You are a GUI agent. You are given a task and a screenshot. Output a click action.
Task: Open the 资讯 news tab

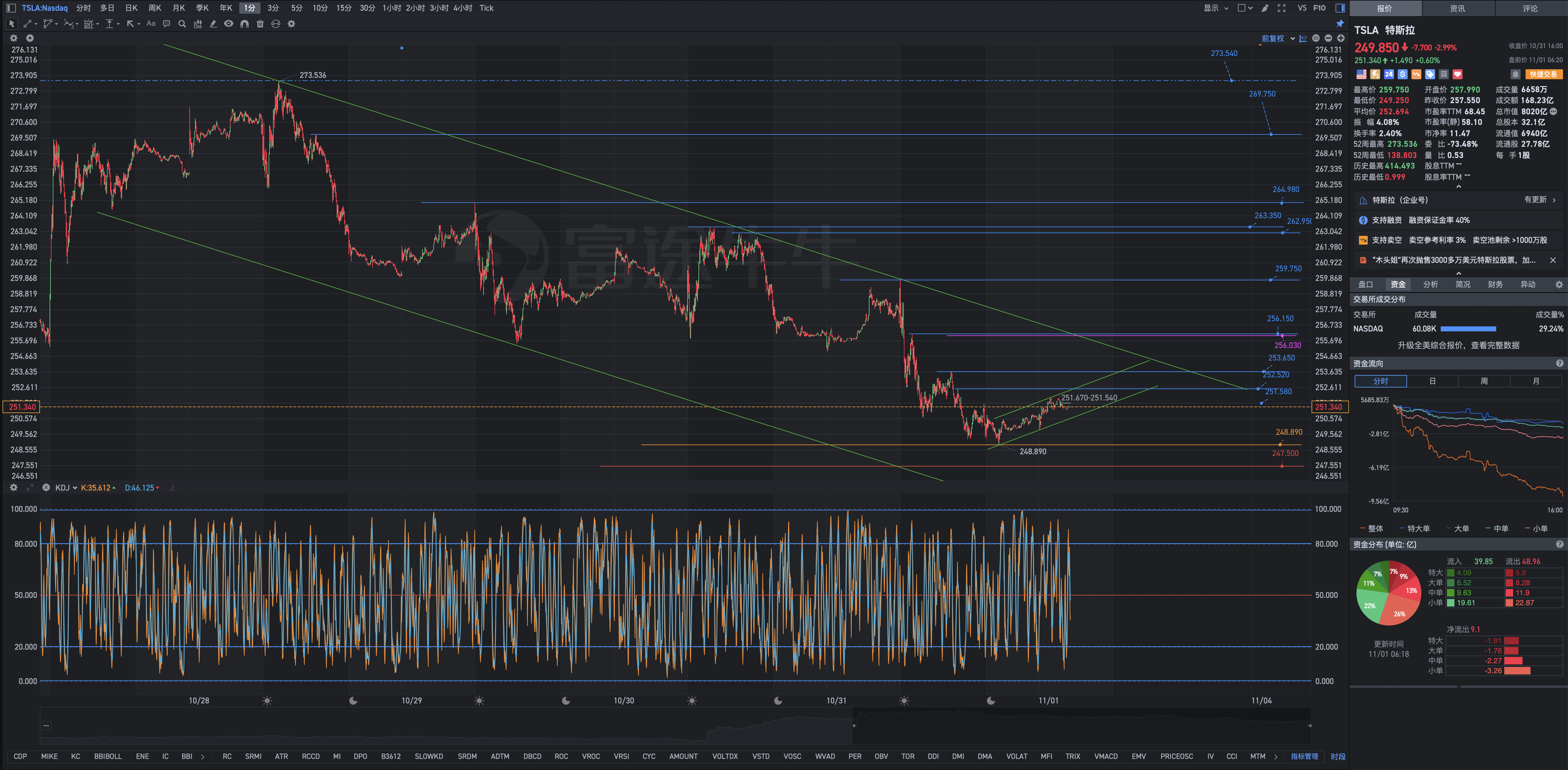pos(1457,8)
